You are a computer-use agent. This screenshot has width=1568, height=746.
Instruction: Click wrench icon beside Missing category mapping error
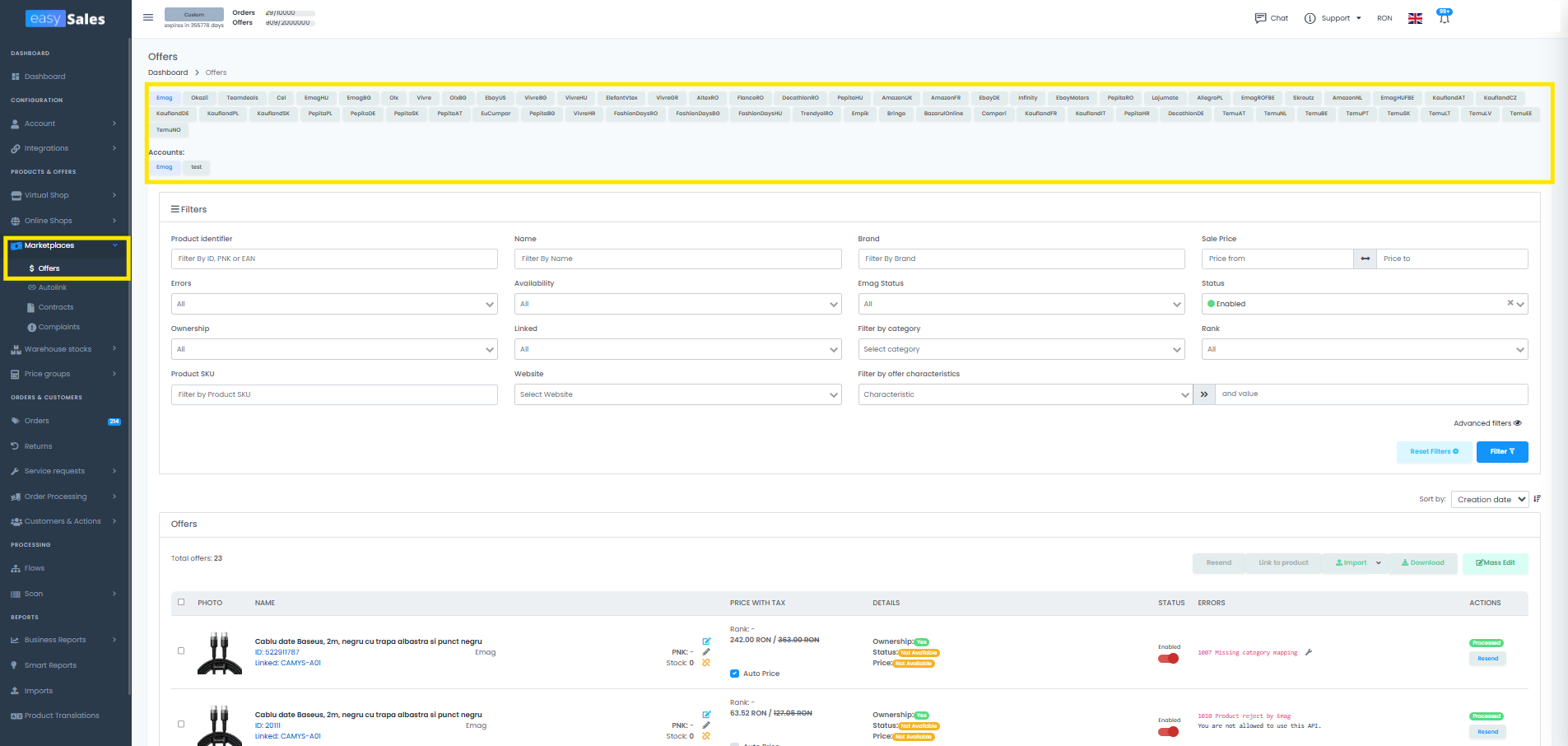[x=1308, y=653]
